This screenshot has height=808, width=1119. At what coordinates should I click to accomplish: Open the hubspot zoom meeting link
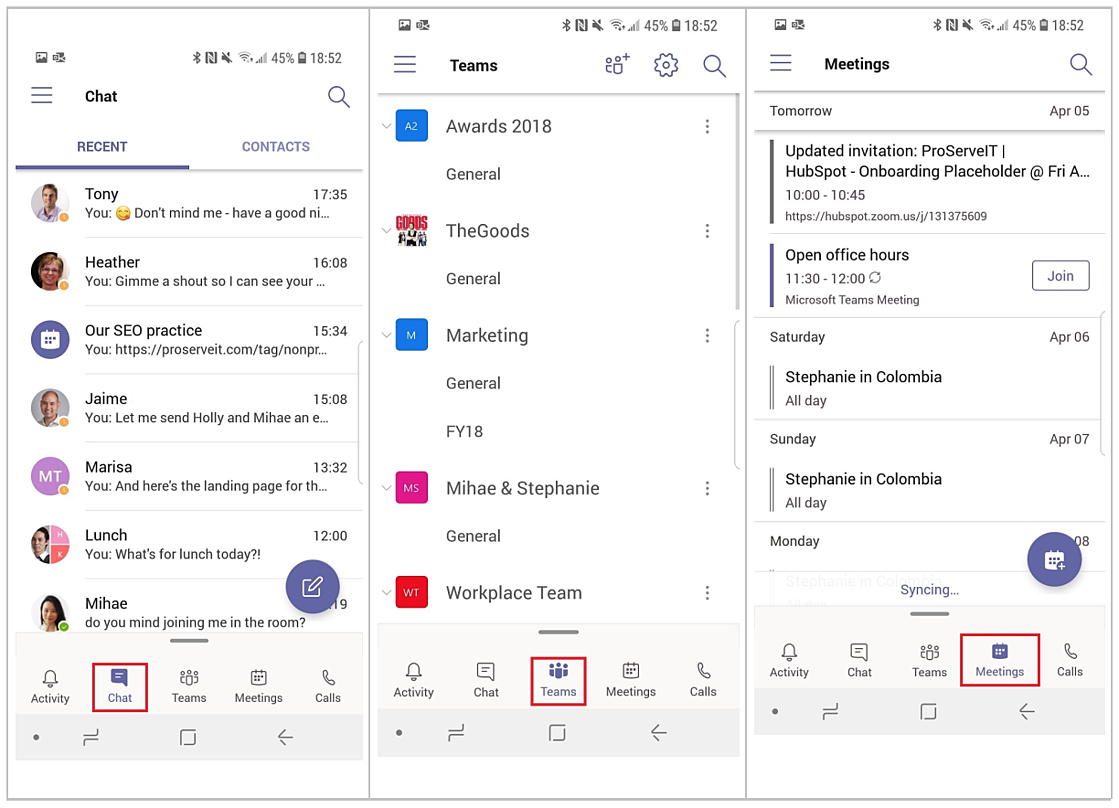(x=886, y=216)
